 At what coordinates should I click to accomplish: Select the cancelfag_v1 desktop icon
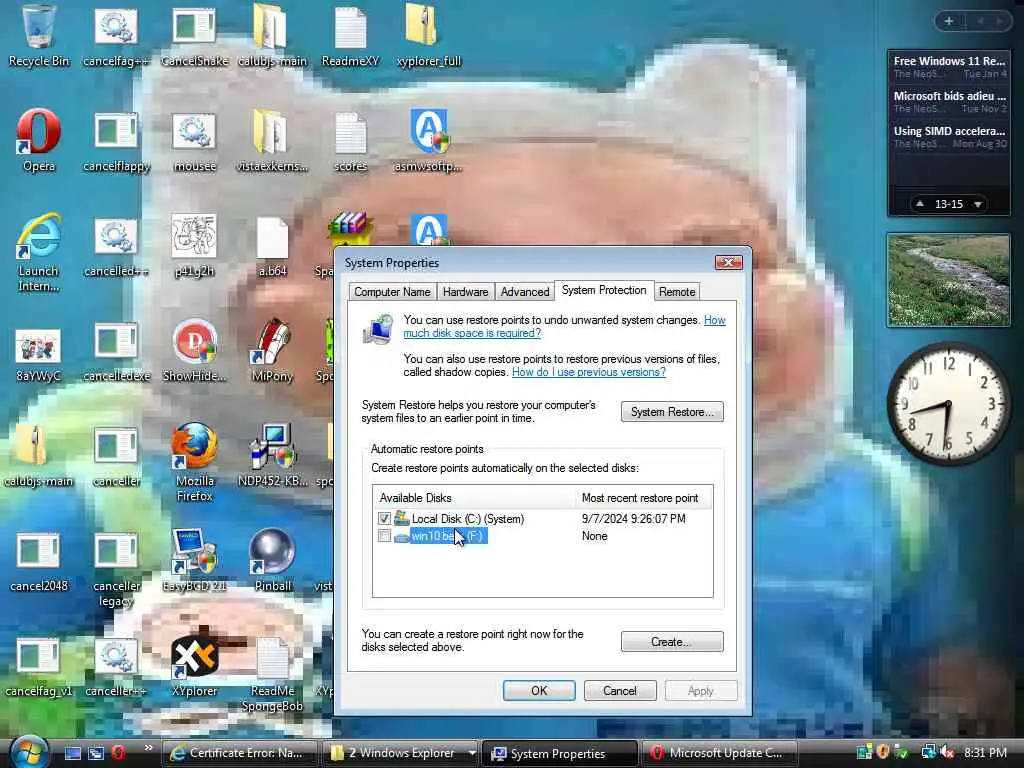39,665
